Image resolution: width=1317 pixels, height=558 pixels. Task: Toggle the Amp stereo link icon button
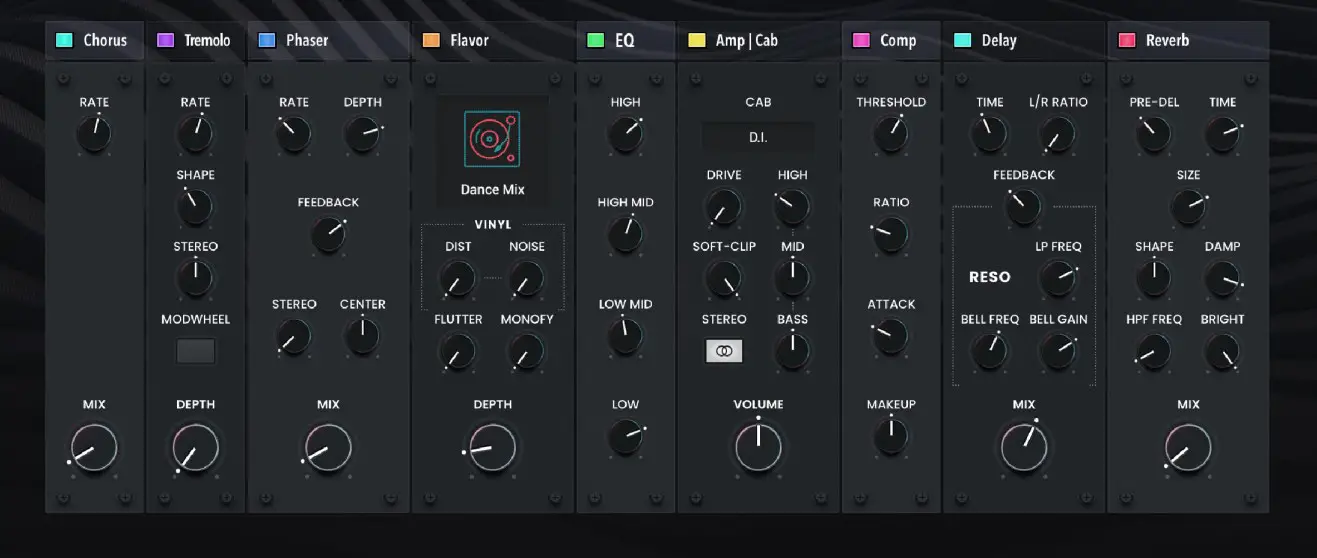pos(724,351)
